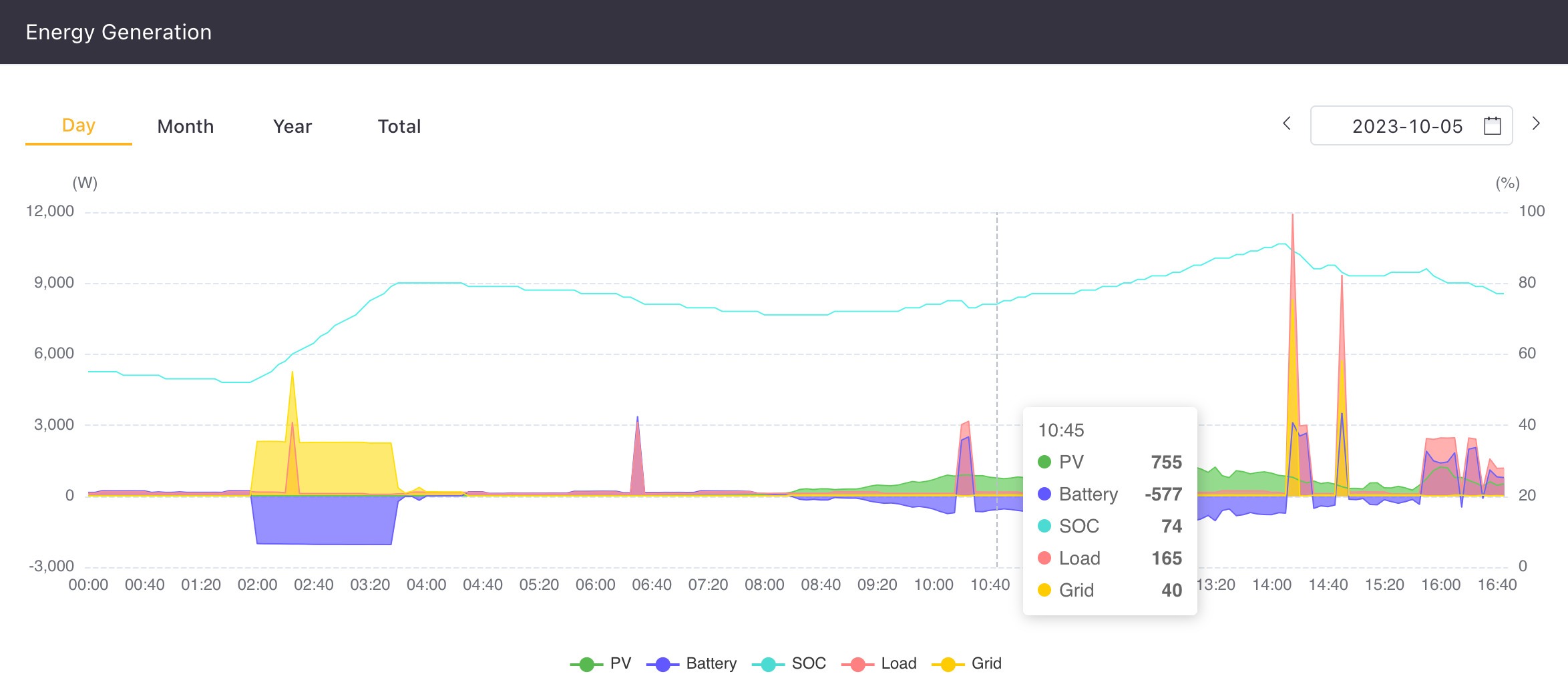Go to previous day with left arrow
Screen dimensions: 1568x678
tap(1287, 123)
